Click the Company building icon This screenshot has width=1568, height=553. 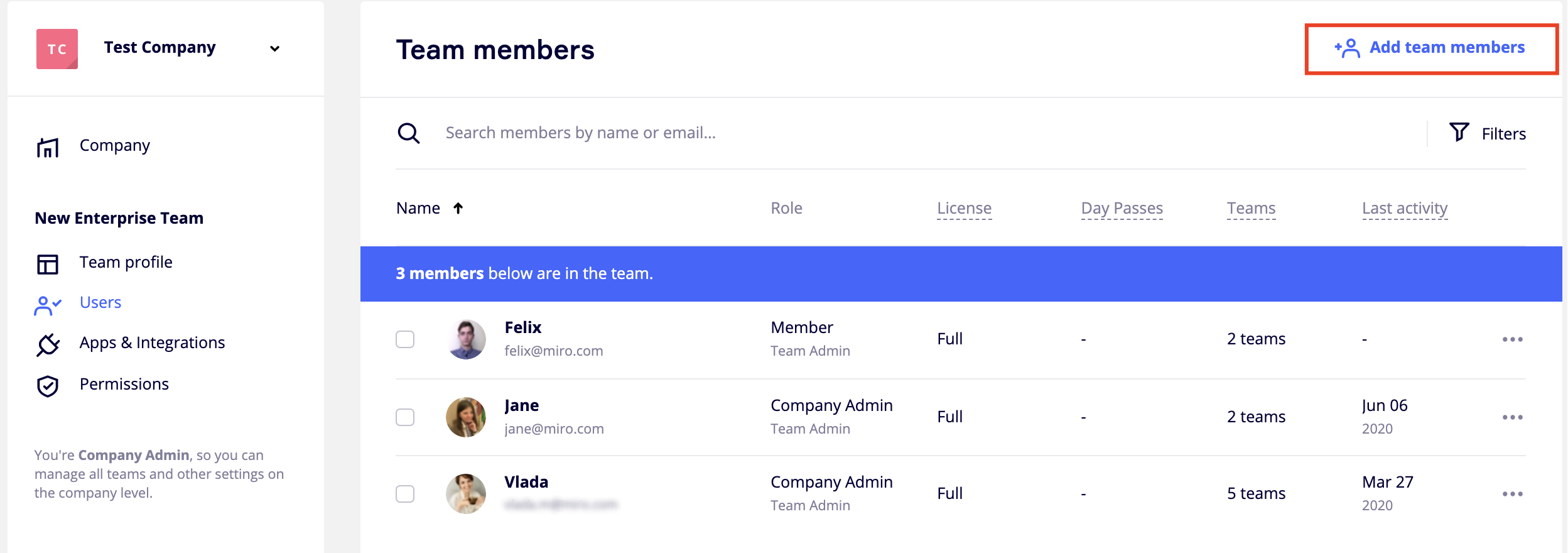coord(48,147)
